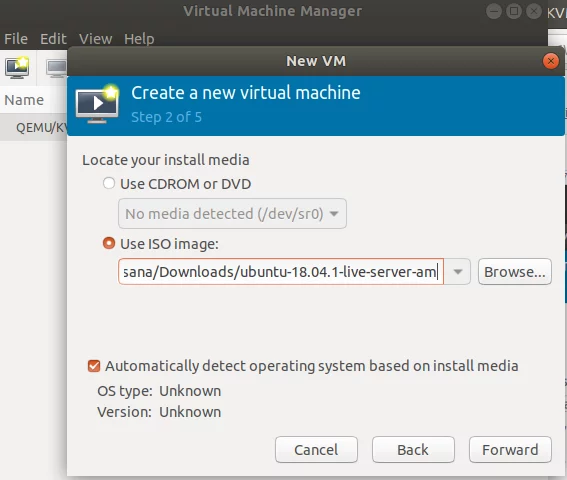This screenshot has height=480, width=567.
Task: Click the Create new virtual machine toolbar icon
Action: pos(17,68)
